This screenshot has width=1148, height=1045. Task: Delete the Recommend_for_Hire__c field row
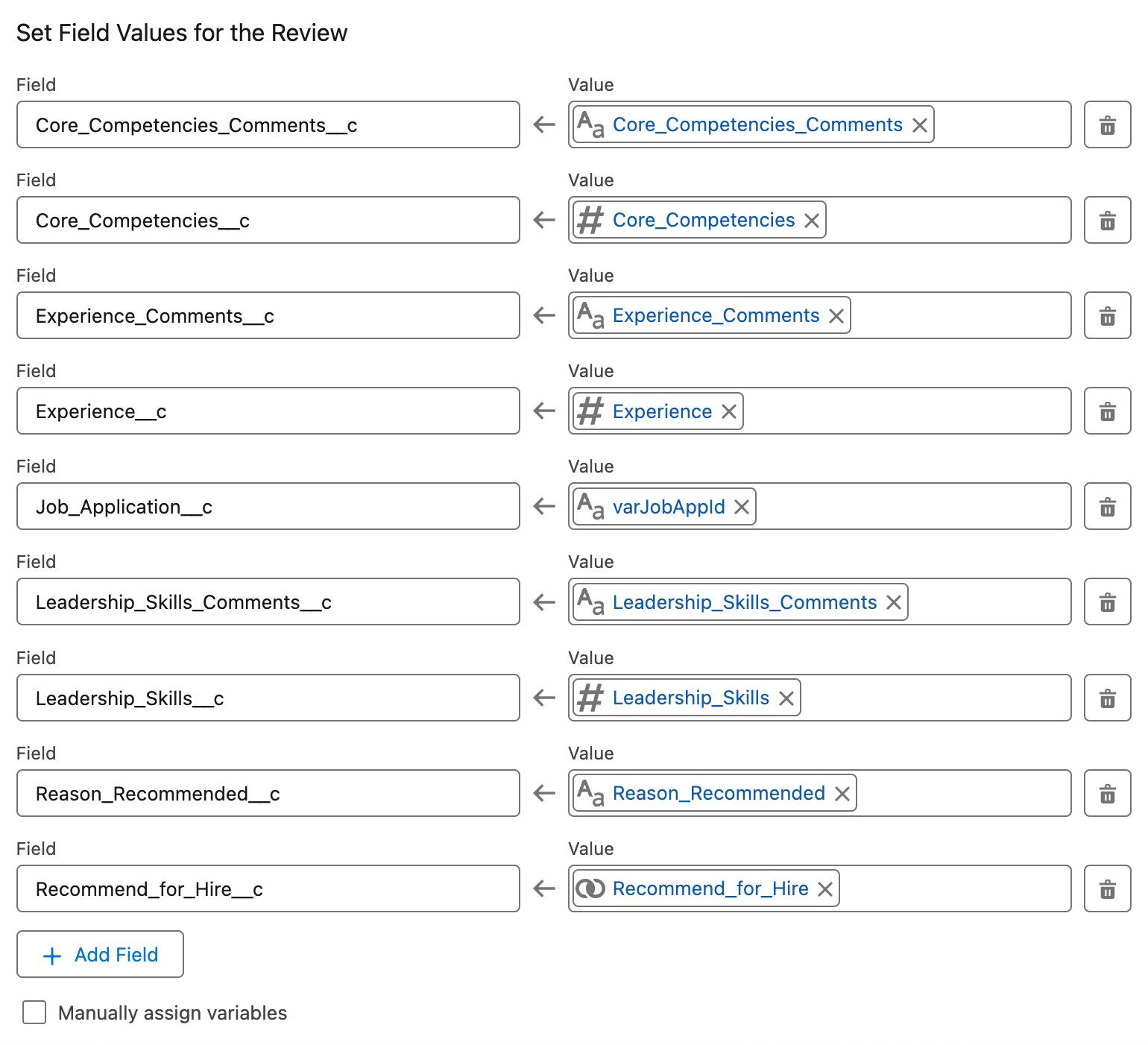[1108, 888]
